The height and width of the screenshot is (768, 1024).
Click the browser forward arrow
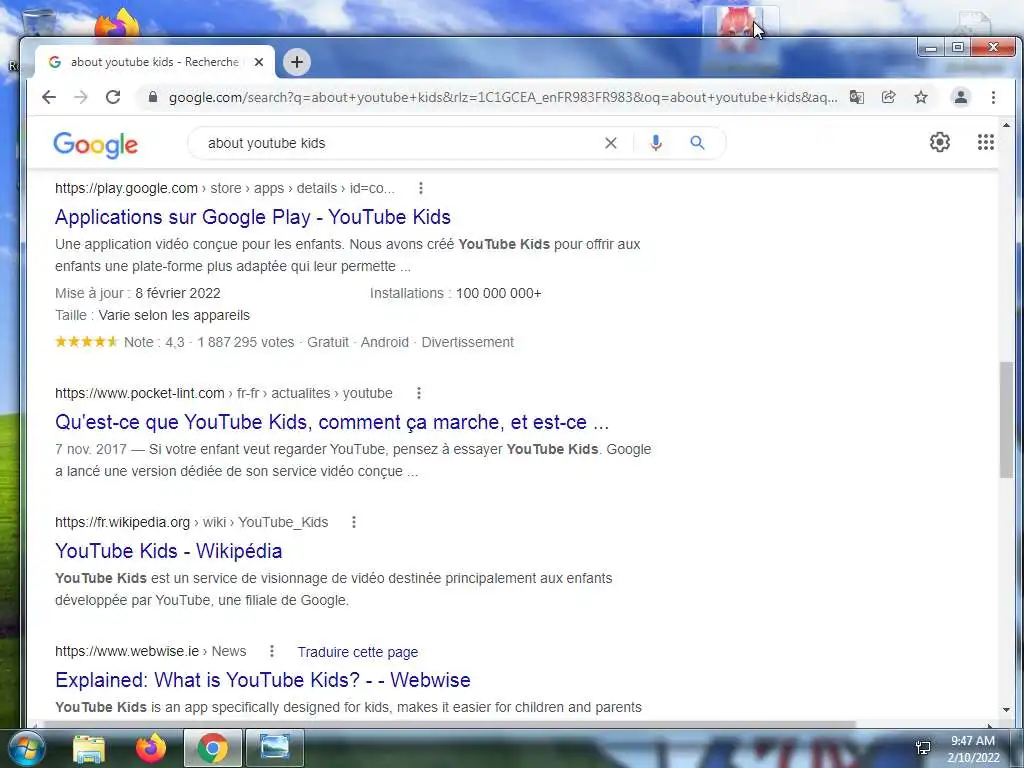(81, 97)
